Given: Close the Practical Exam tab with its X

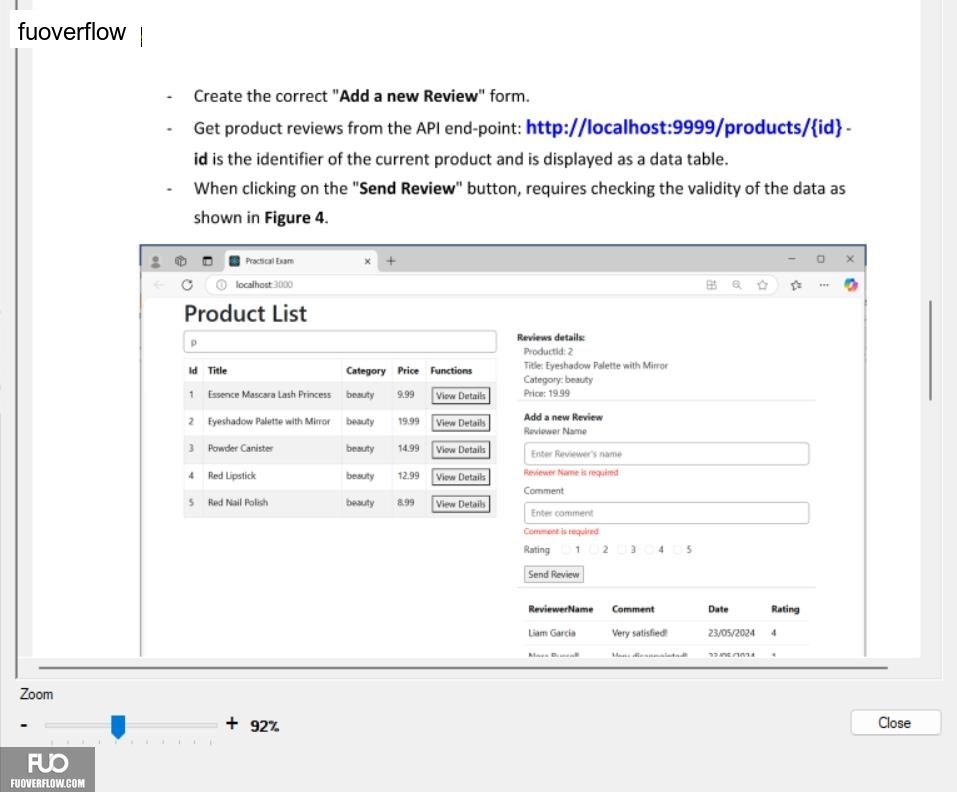Looking at the screenshot, I should click(367, 261).
